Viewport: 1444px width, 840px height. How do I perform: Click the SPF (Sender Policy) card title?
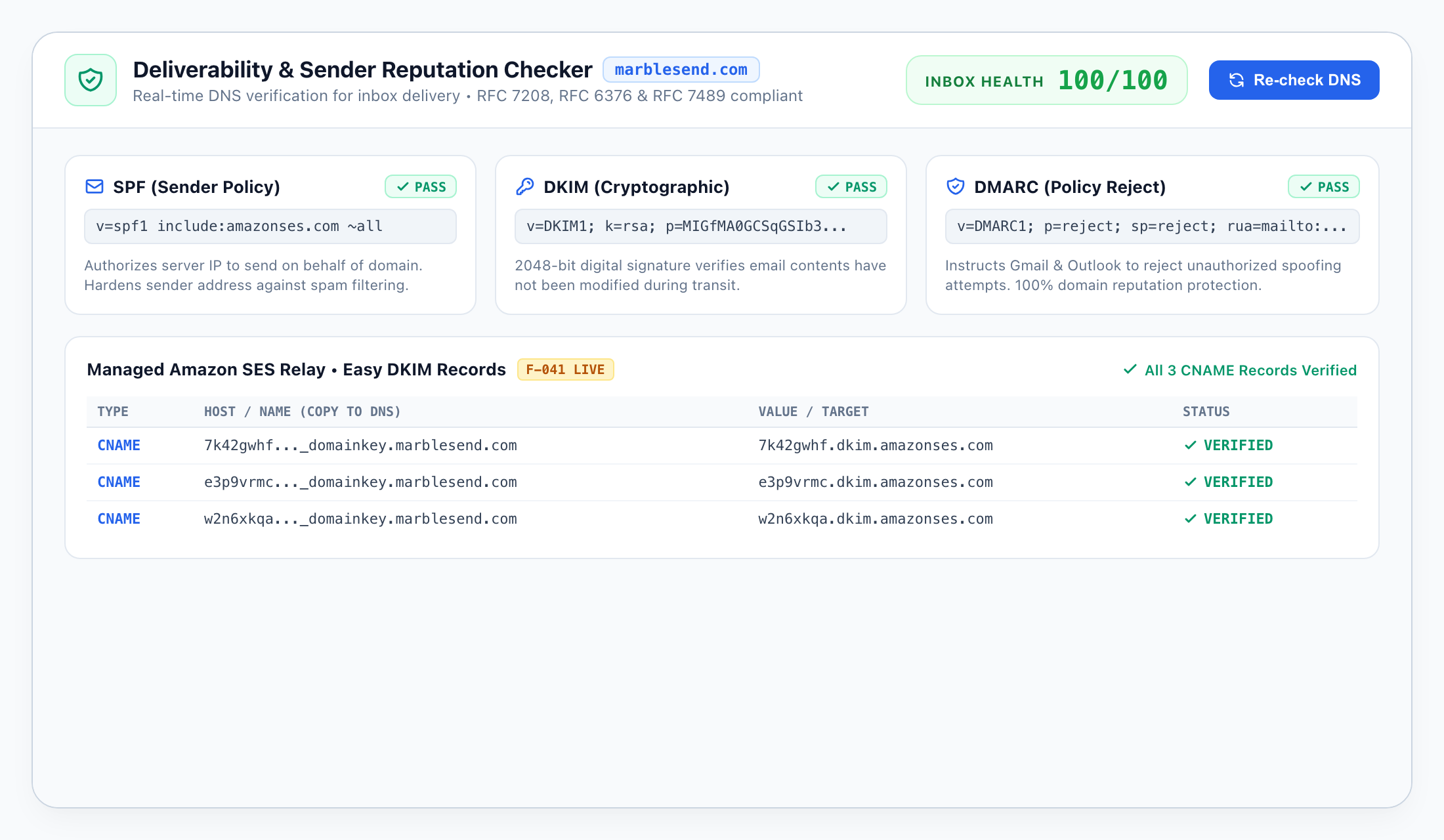click(x=196, y=187)
